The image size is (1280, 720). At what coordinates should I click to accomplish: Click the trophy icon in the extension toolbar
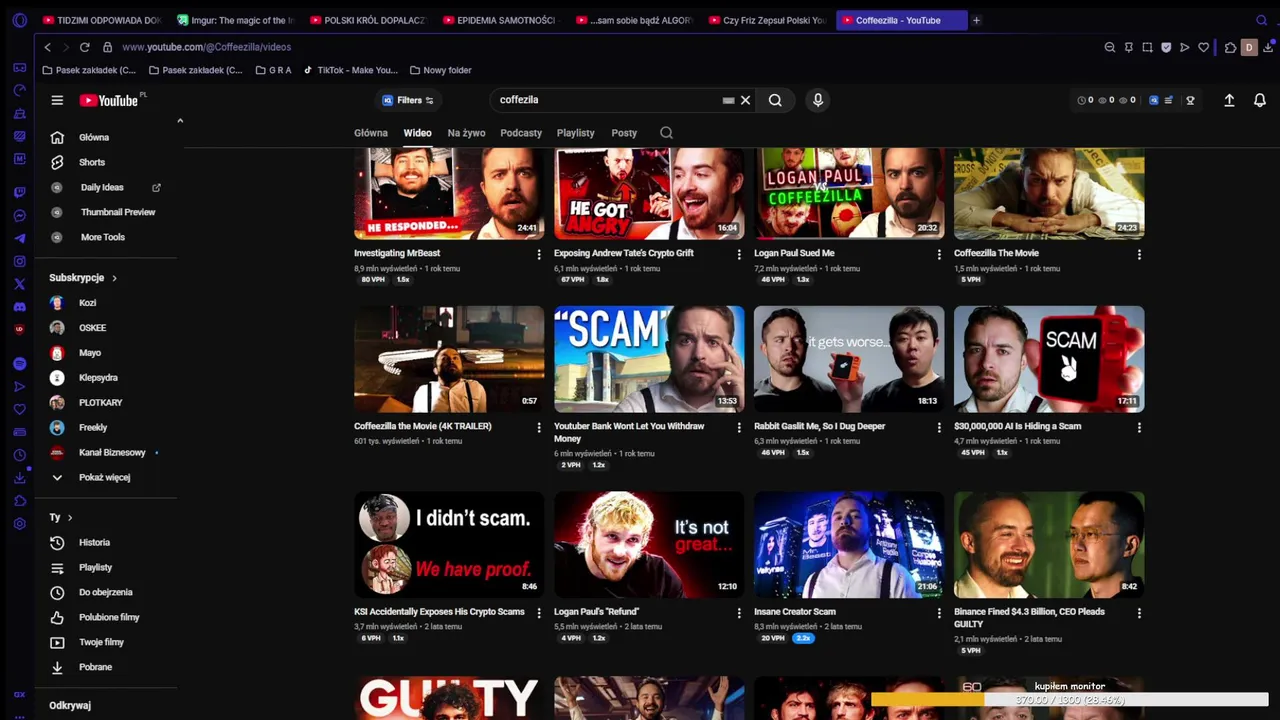tap(1190, 100)
